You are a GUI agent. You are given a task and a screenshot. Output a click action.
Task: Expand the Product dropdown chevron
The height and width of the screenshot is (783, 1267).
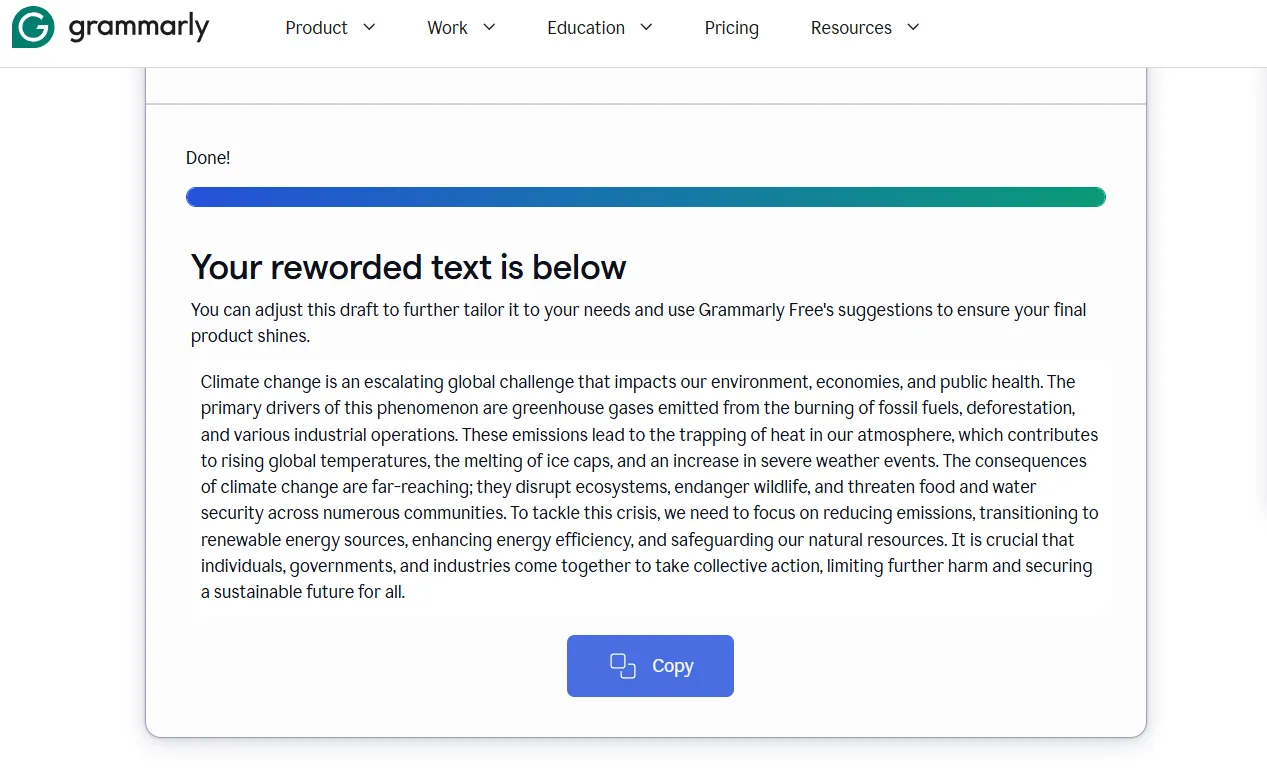368,28
